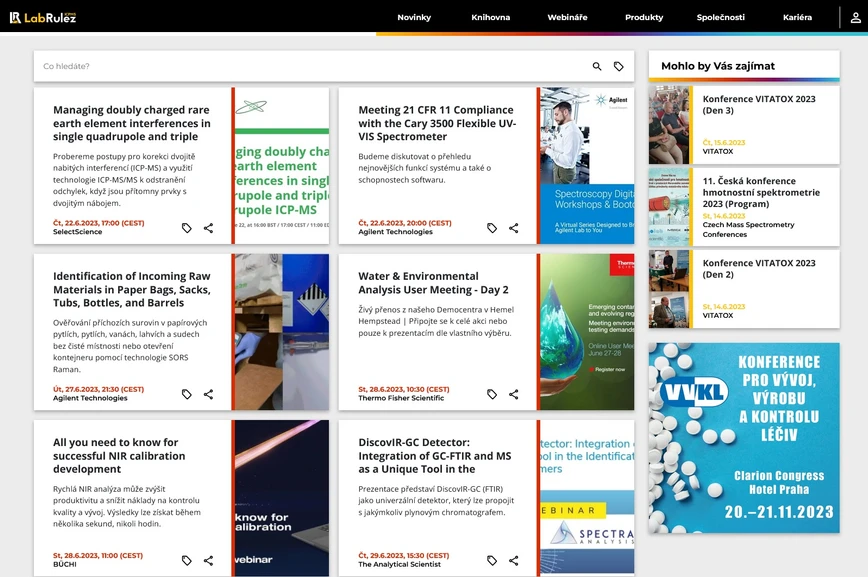Tag the Managing doubly charged rare earth card
Image resolution: width=868 pixels, height=577 pixels.
(x=187, y=228)
